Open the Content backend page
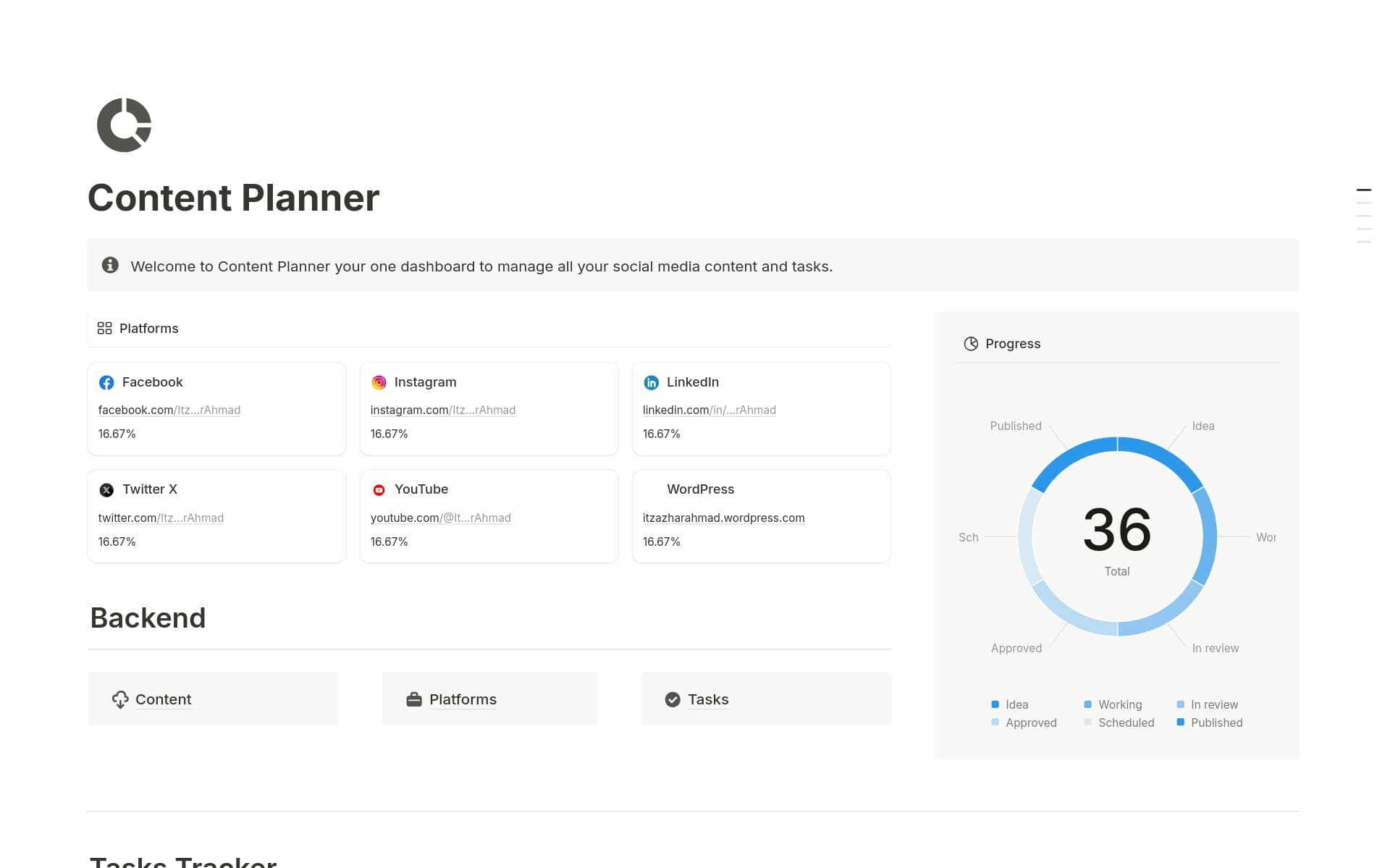 (163, 699)
